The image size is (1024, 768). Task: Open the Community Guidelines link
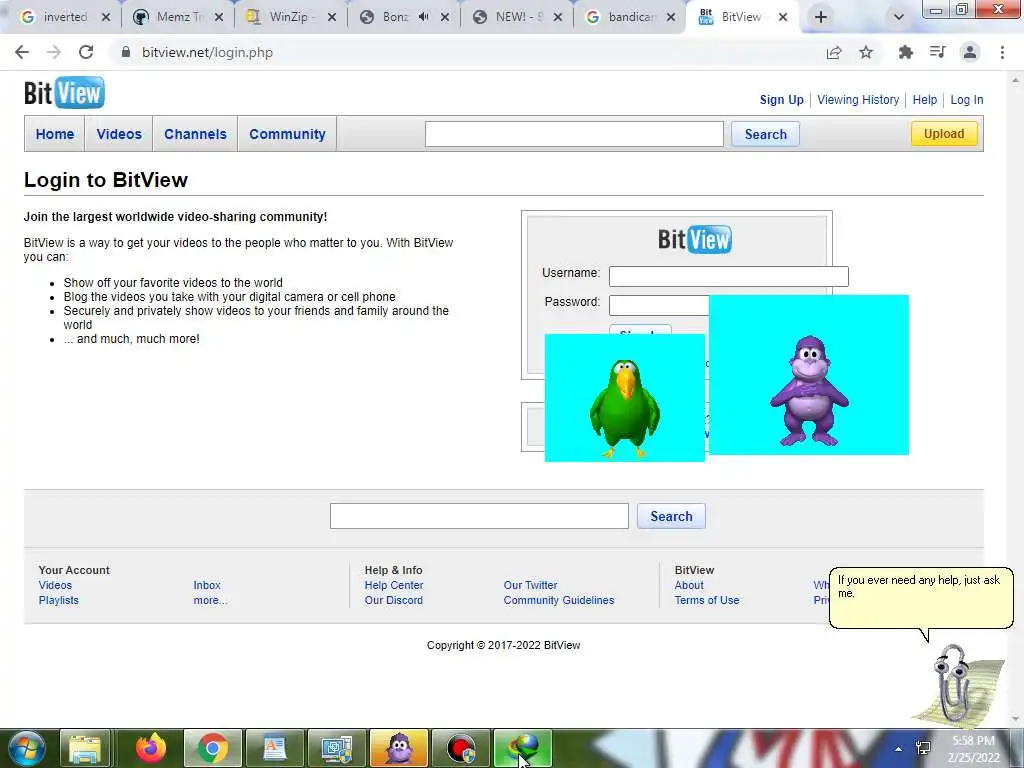coord(559,600)
